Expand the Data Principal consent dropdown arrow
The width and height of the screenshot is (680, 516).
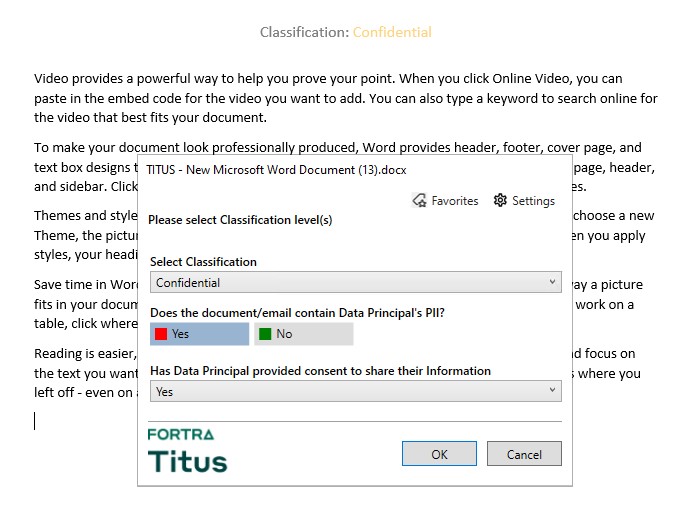point(553,392)
